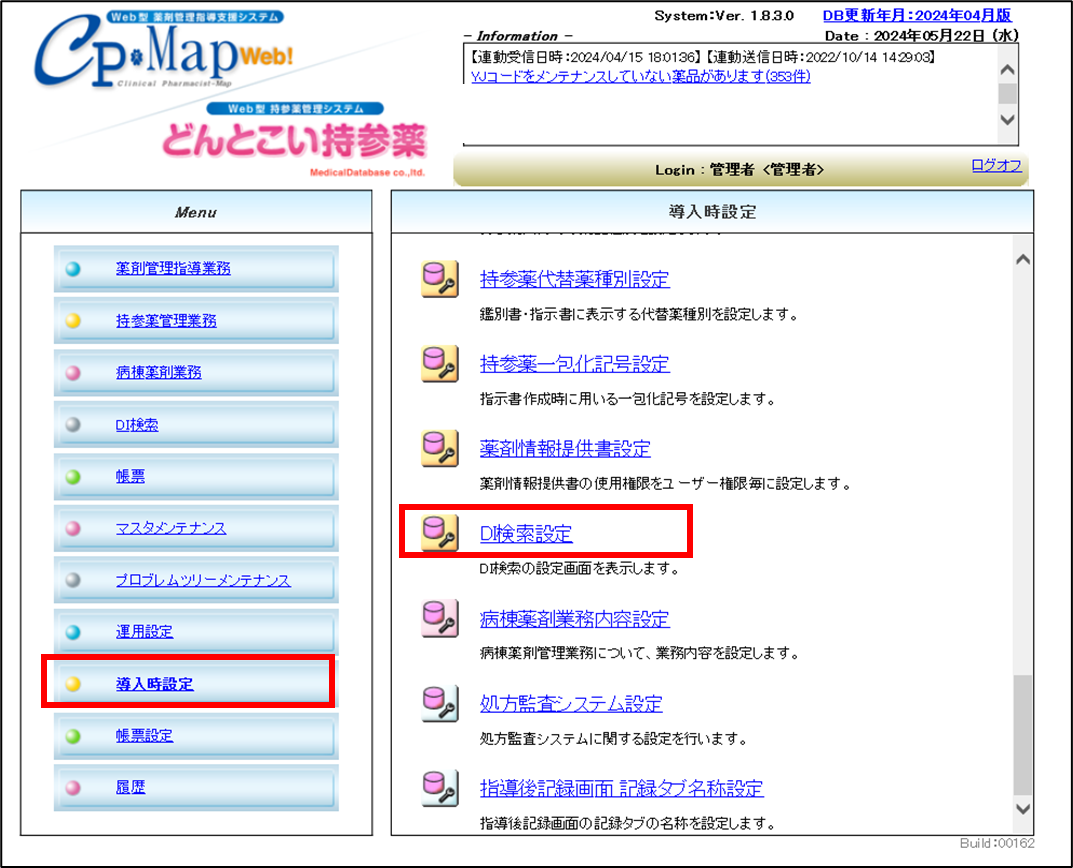
Task: Select 持参薬管理業務 menu item
Action: coord(165,321)
